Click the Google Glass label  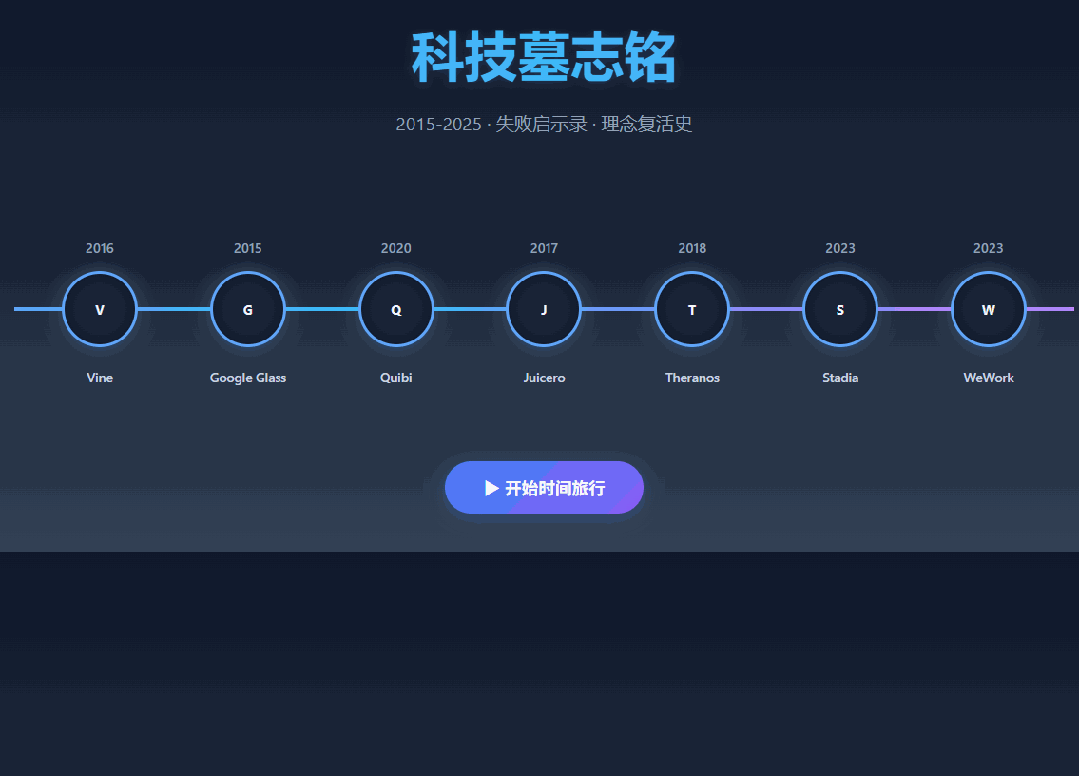(x=248, y=378)
